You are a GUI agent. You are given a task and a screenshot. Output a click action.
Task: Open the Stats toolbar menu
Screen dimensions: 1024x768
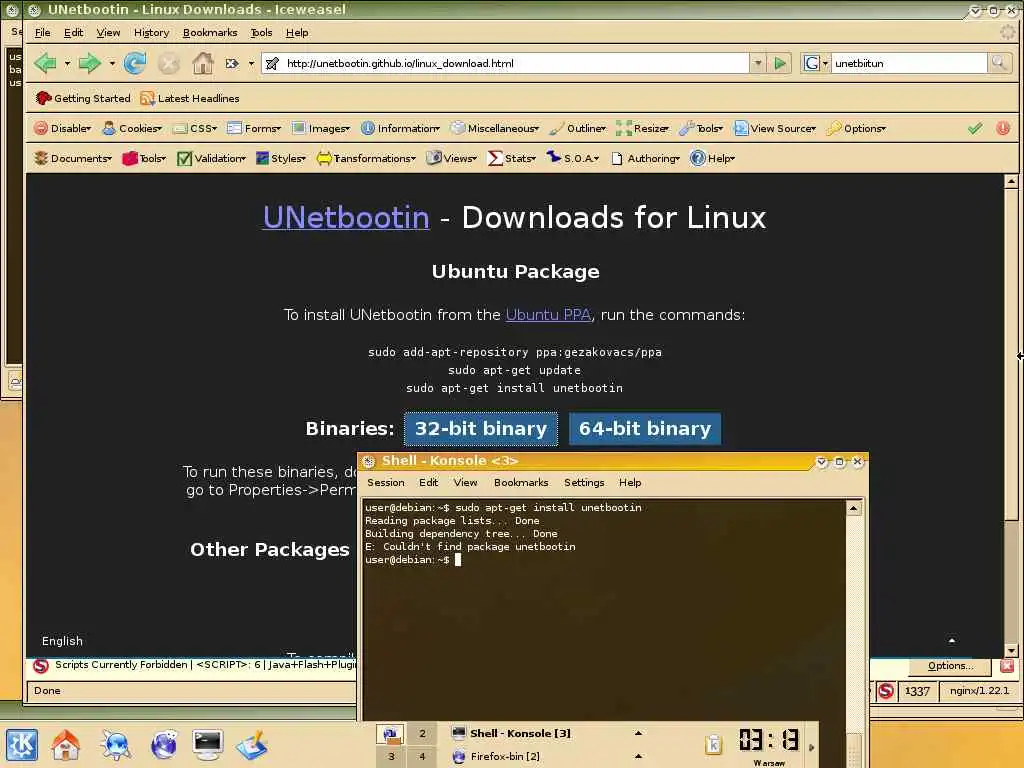(512, 159)
